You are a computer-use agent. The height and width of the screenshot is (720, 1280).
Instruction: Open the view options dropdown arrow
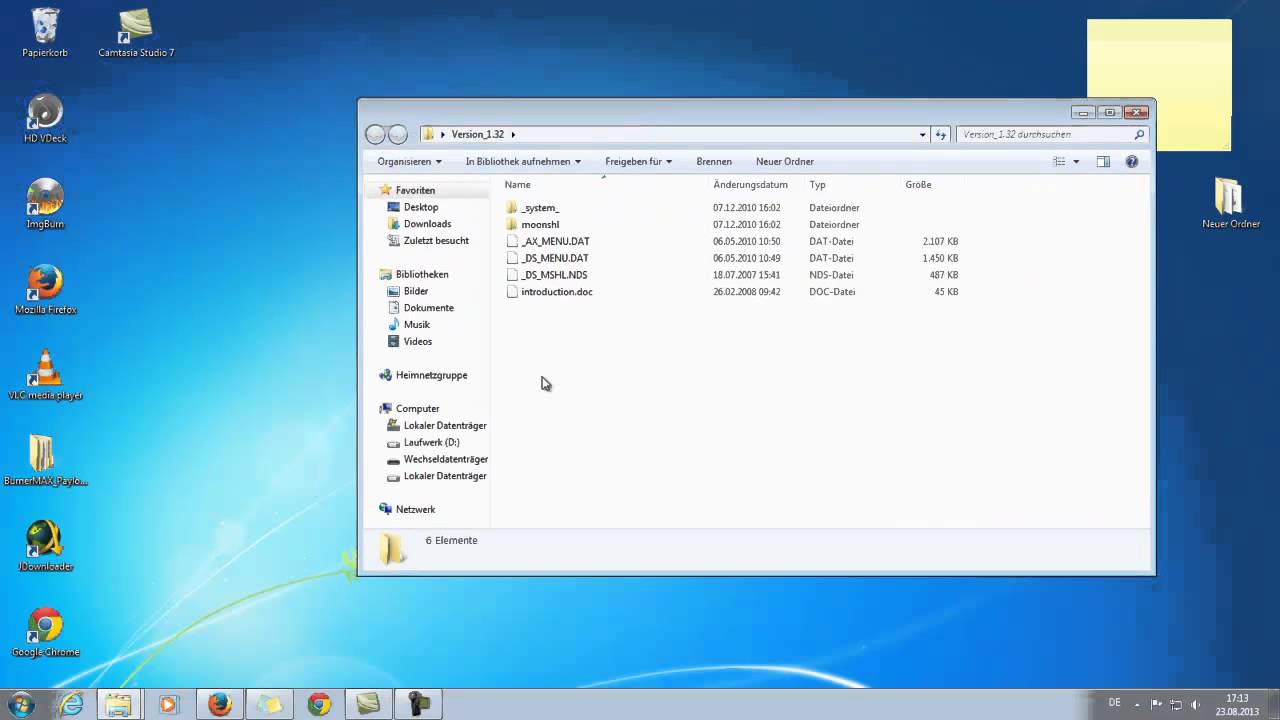1076,161
